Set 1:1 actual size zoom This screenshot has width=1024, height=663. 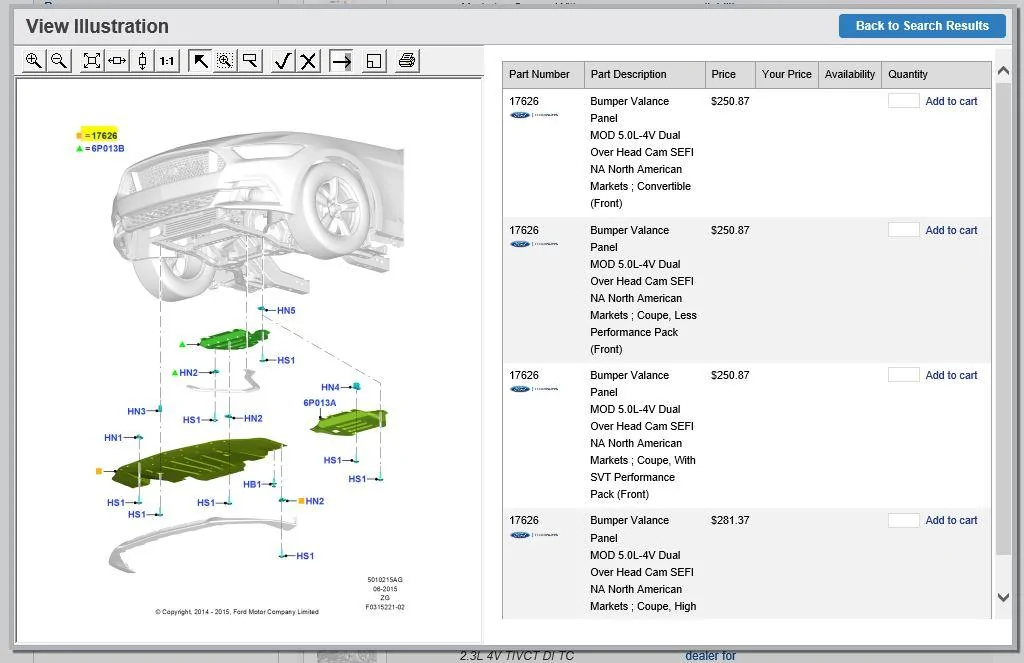point(167,61)
